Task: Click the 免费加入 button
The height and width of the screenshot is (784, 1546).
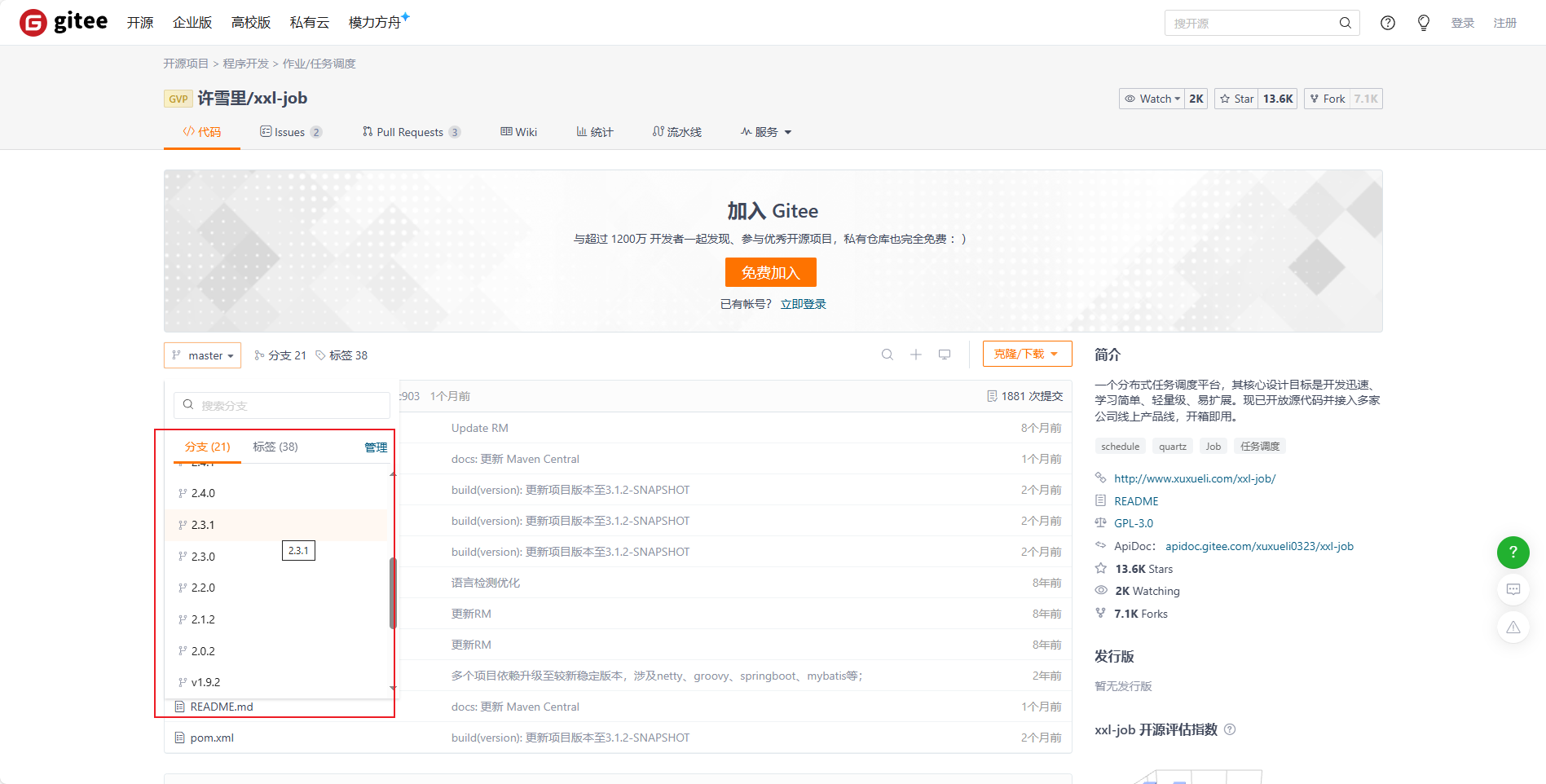Action: coord(771,272)
